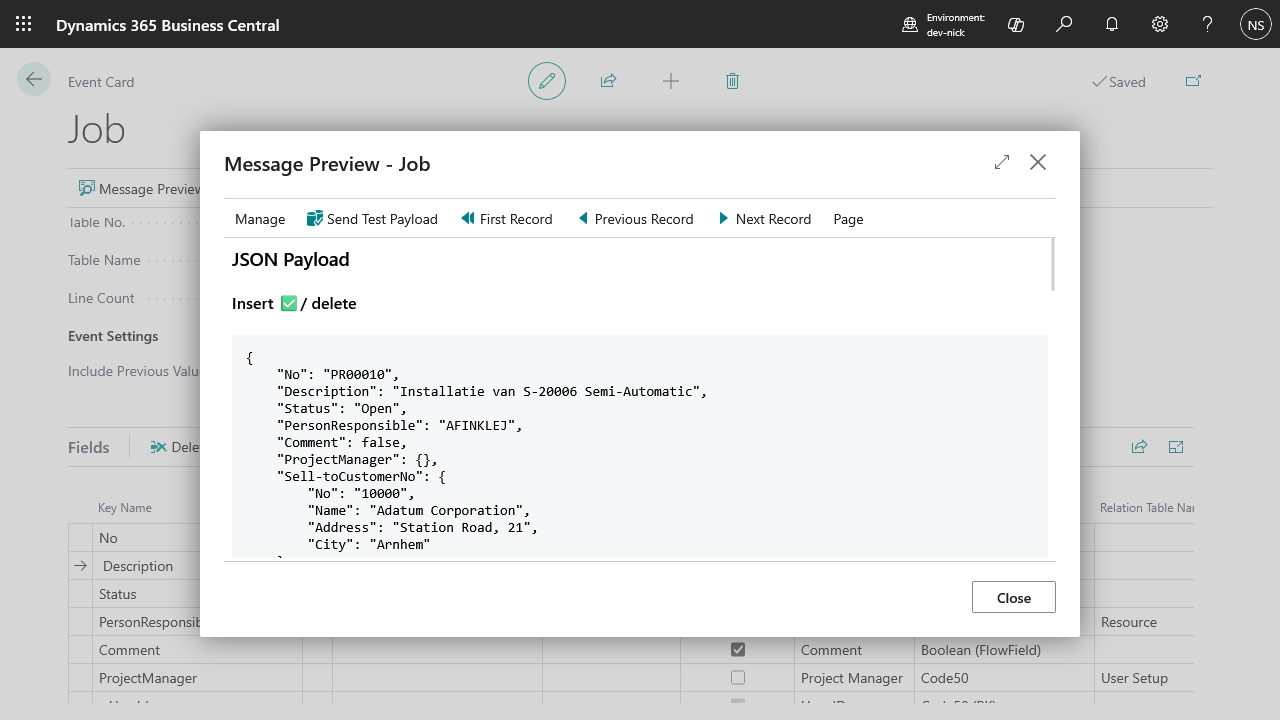Image resolution: width=1280 pixels, height=720 pixels.
Task: Open the Manage menu
Action: 260,219
